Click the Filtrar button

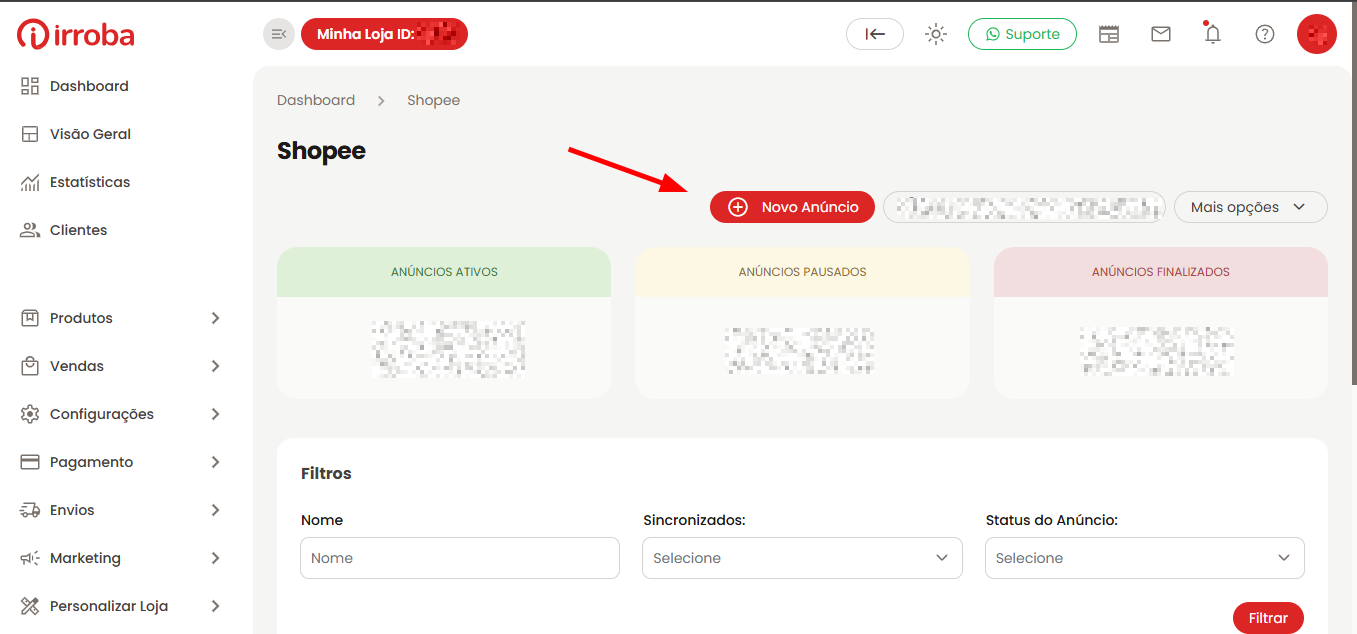click(1268, 618)
